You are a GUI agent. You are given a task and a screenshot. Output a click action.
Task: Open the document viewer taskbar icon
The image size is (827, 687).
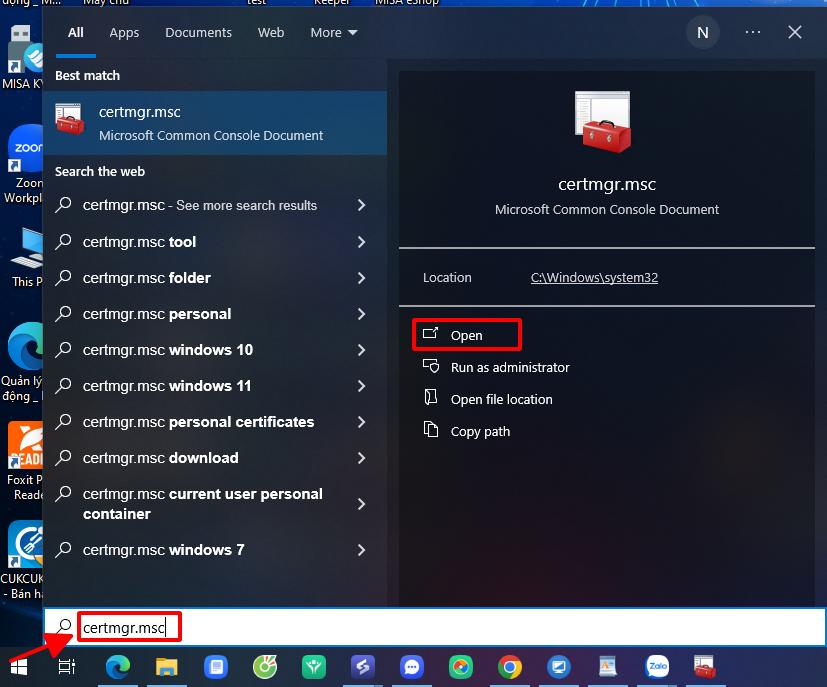(608, 667)
